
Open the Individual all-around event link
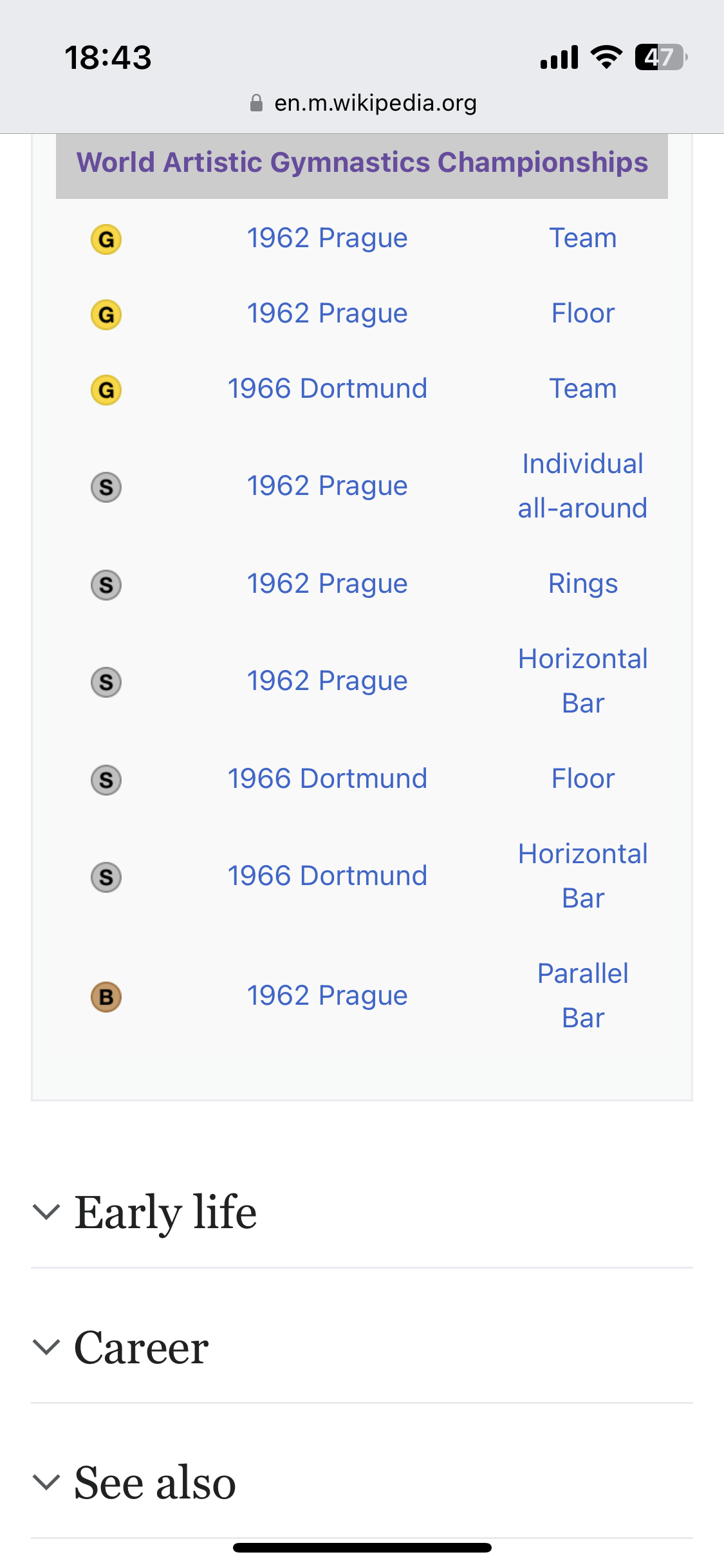582,486
